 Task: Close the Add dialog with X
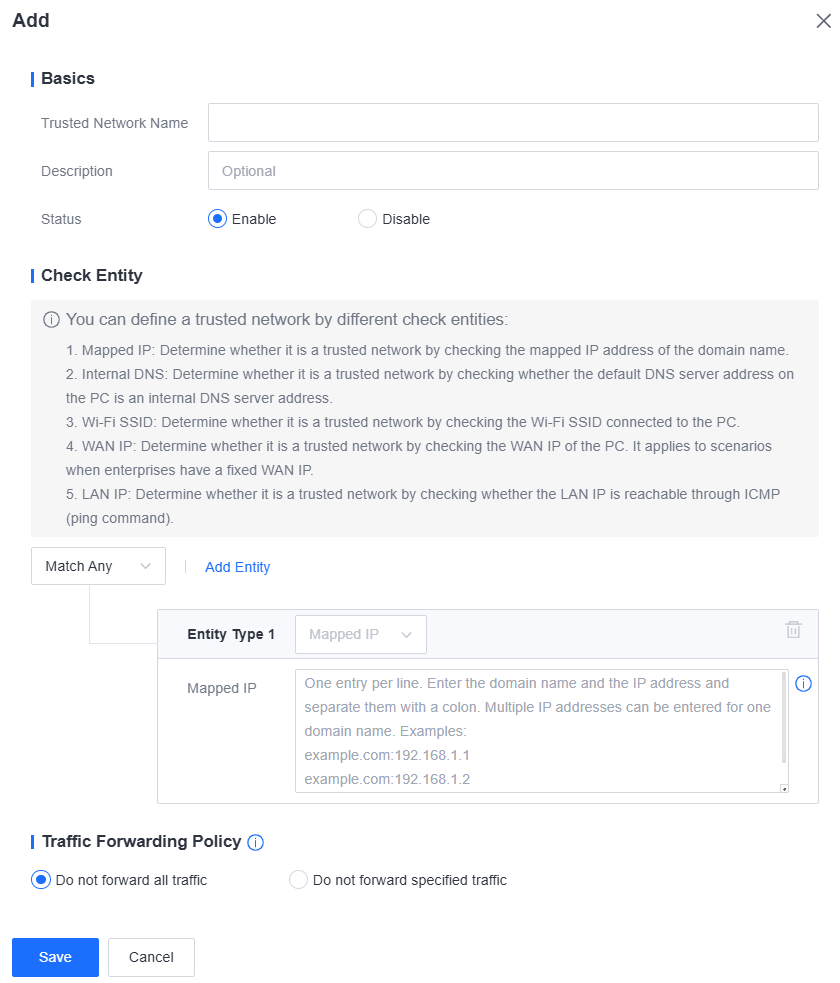(823, 21)
